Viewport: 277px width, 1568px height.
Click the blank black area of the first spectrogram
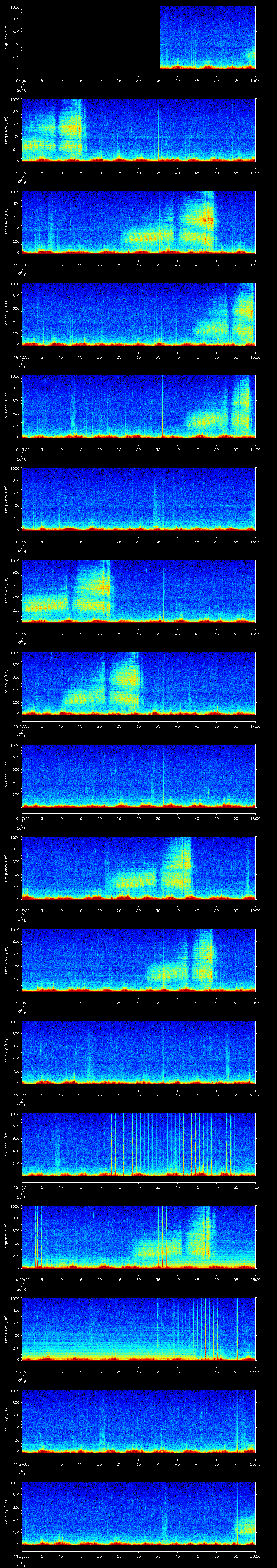tap(90, 38)
